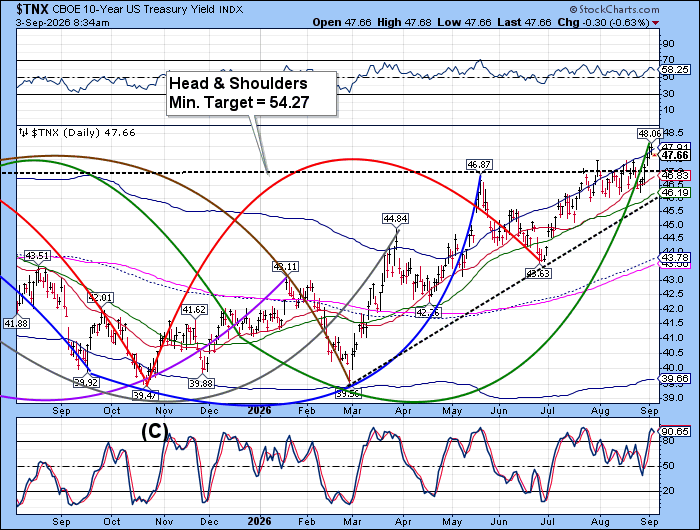Click the 48.06 peak price label
This screenshot has height=530, width=700.
coord(650,133)
